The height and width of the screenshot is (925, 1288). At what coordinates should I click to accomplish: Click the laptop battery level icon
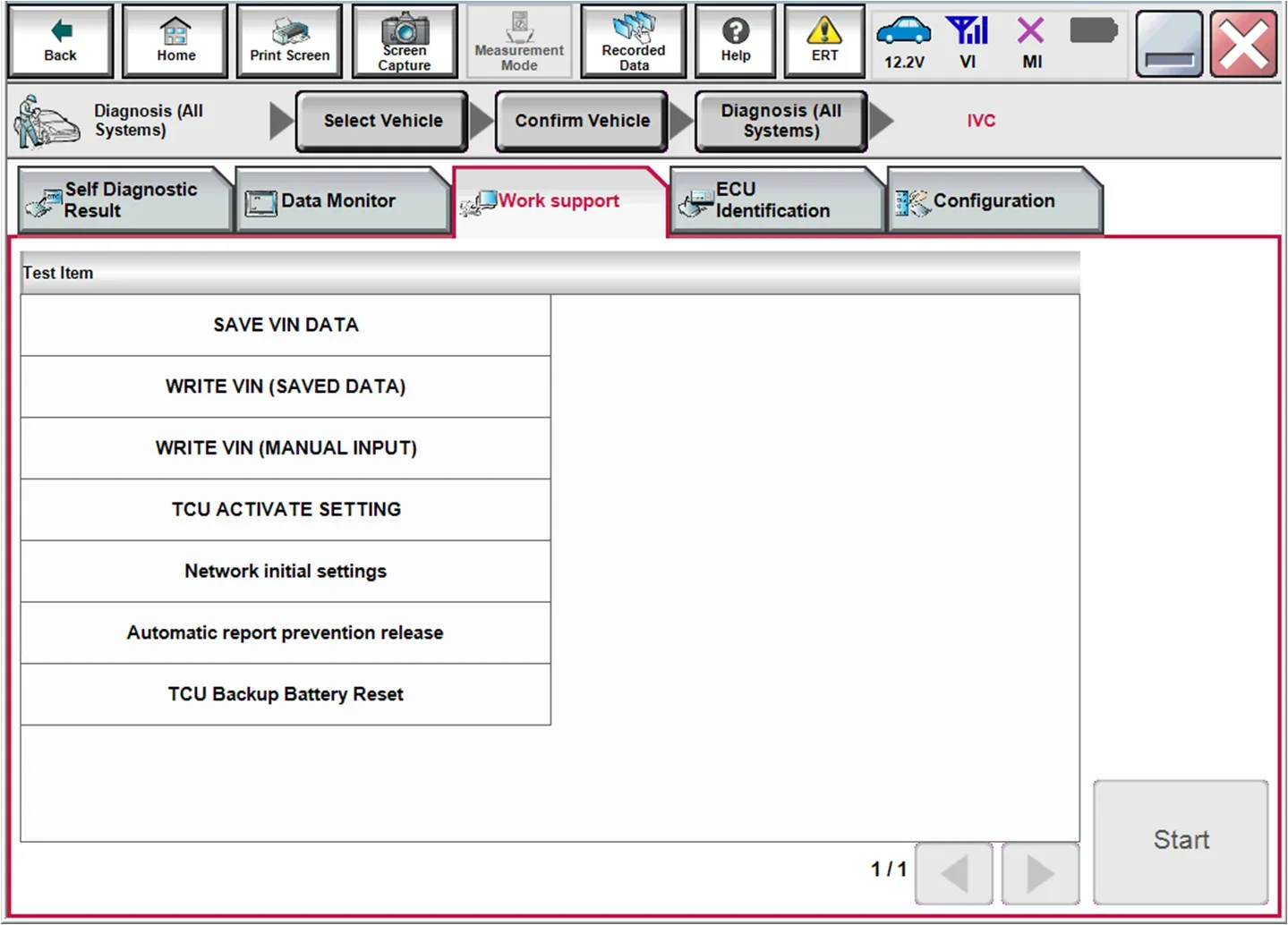tap(1094, 31)
